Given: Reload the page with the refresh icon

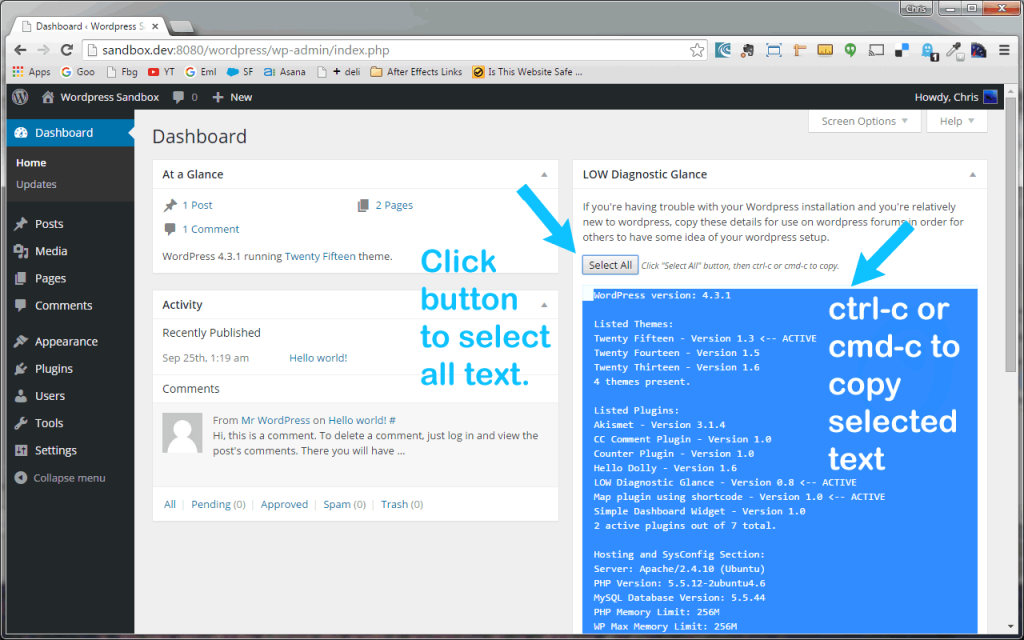Looking at the screenshot, I should [x=67, y=50].
